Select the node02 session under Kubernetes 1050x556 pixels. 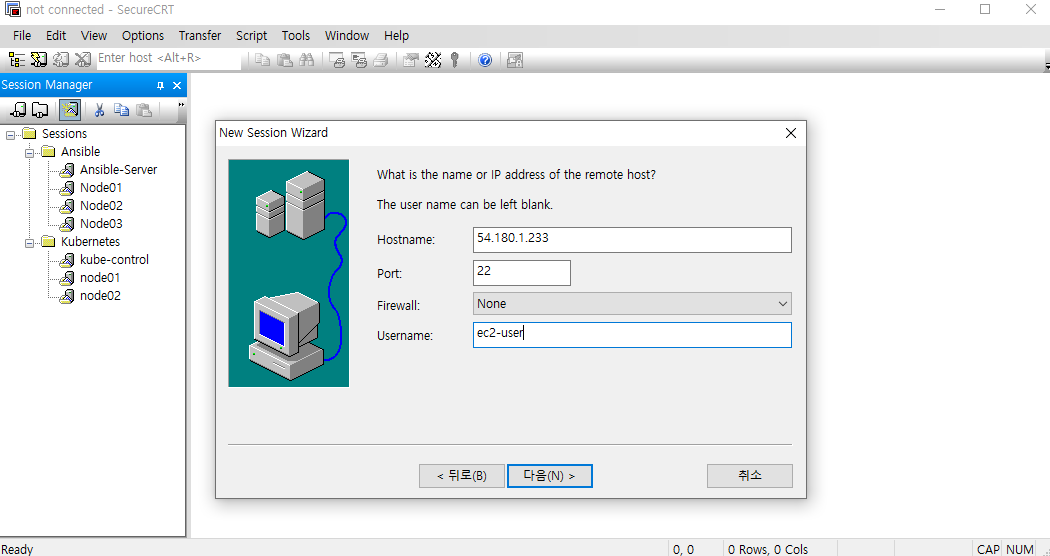pyautogui.click(x=100, y=296)
